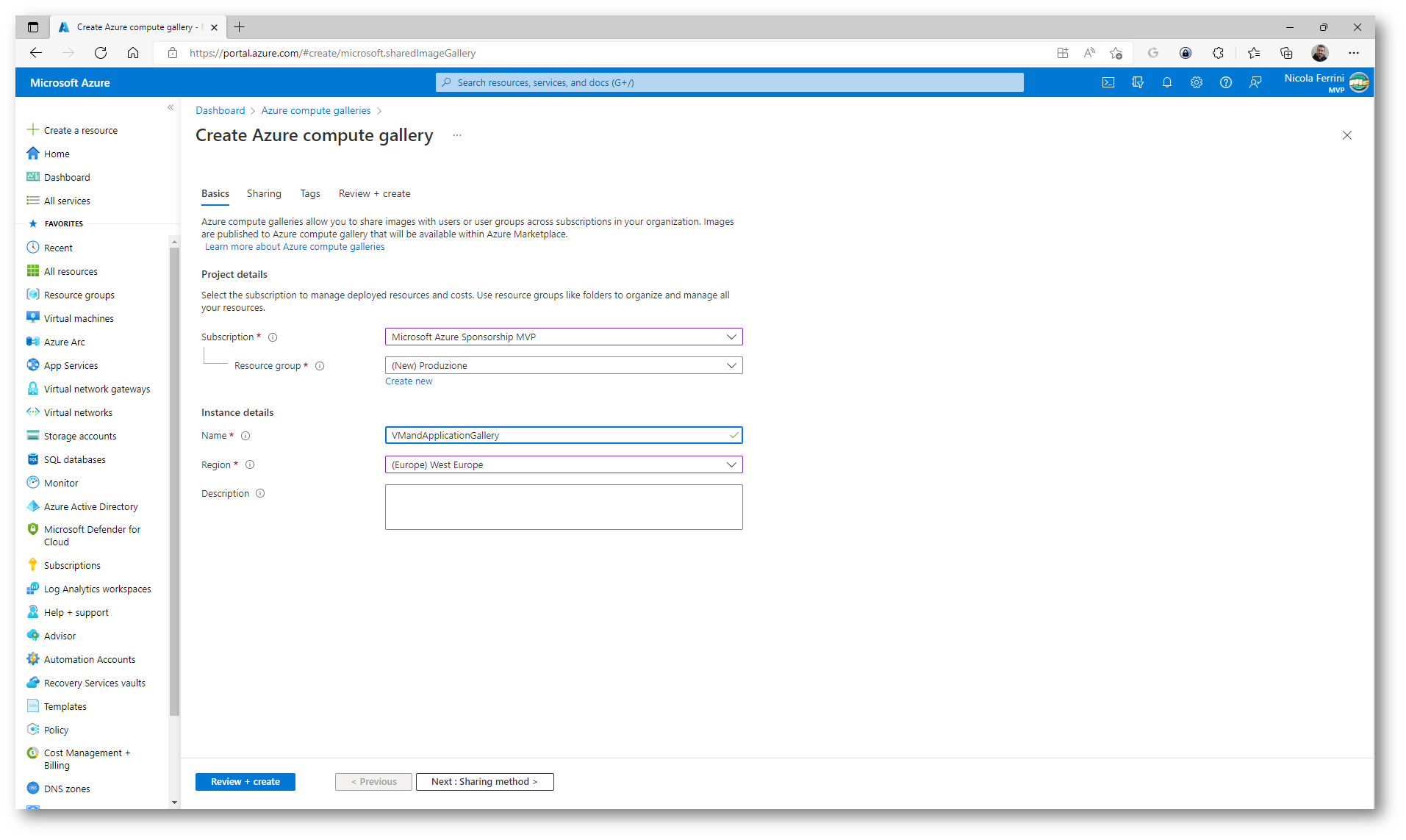
Task: Click info icon next to Subscription label
Action: (273, 337)
